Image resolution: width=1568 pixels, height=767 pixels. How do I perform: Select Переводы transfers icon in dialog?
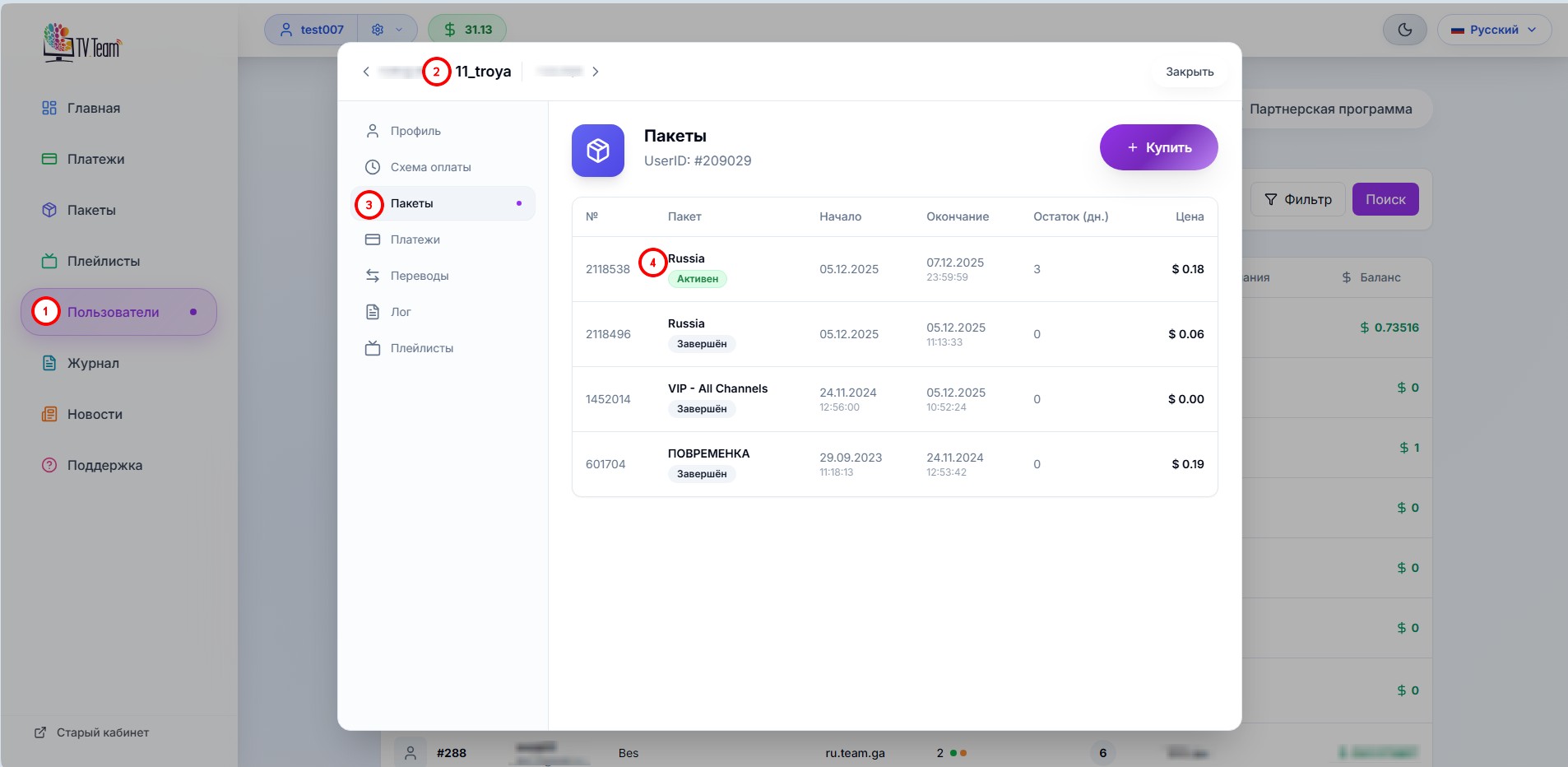click(x=373, y=276)
